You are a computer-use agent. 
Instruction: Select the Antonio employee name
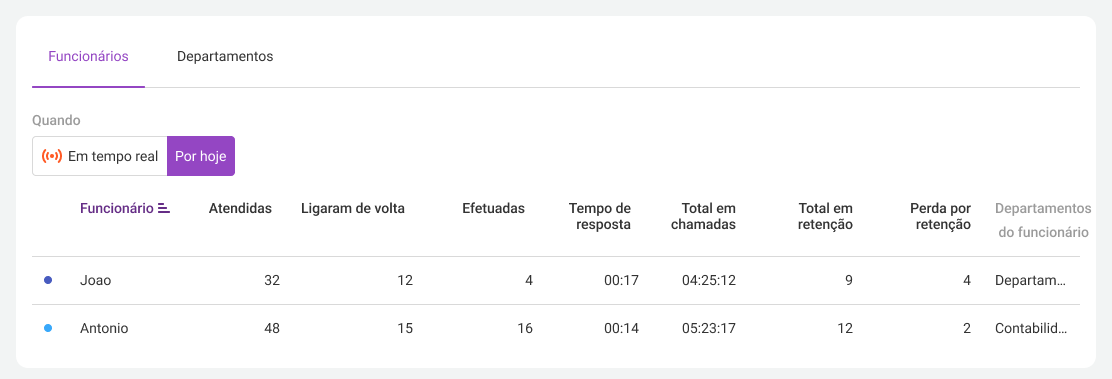click(x=104, y=329)
